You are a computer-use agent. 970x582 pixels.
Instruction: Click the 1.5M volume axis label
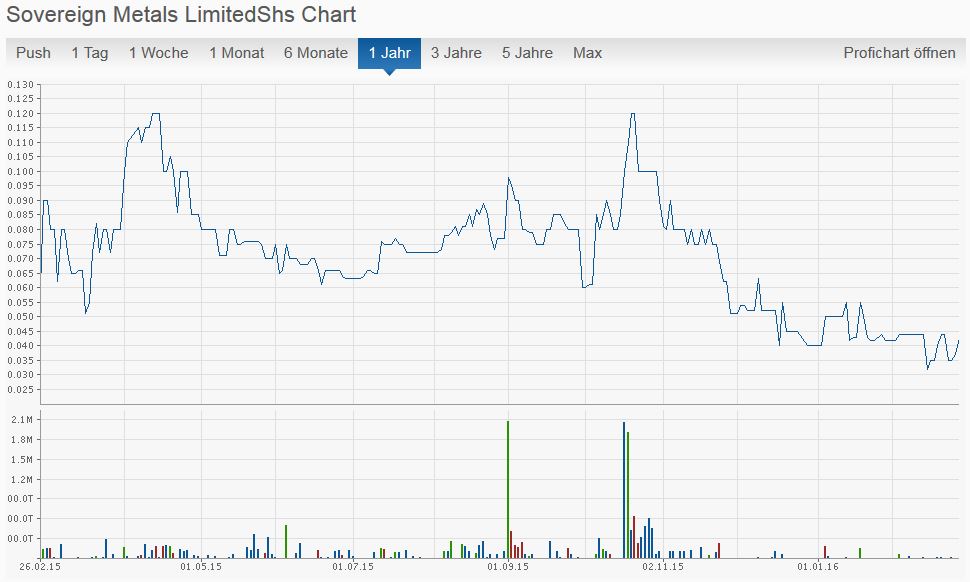pos(22,460)
